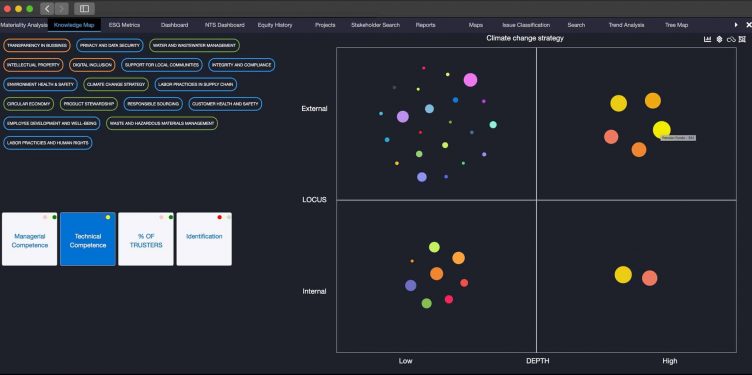Click the CLIMATE CHANGE STRATEGY tag
Viewport: 752px width, 375px height.
116,84
